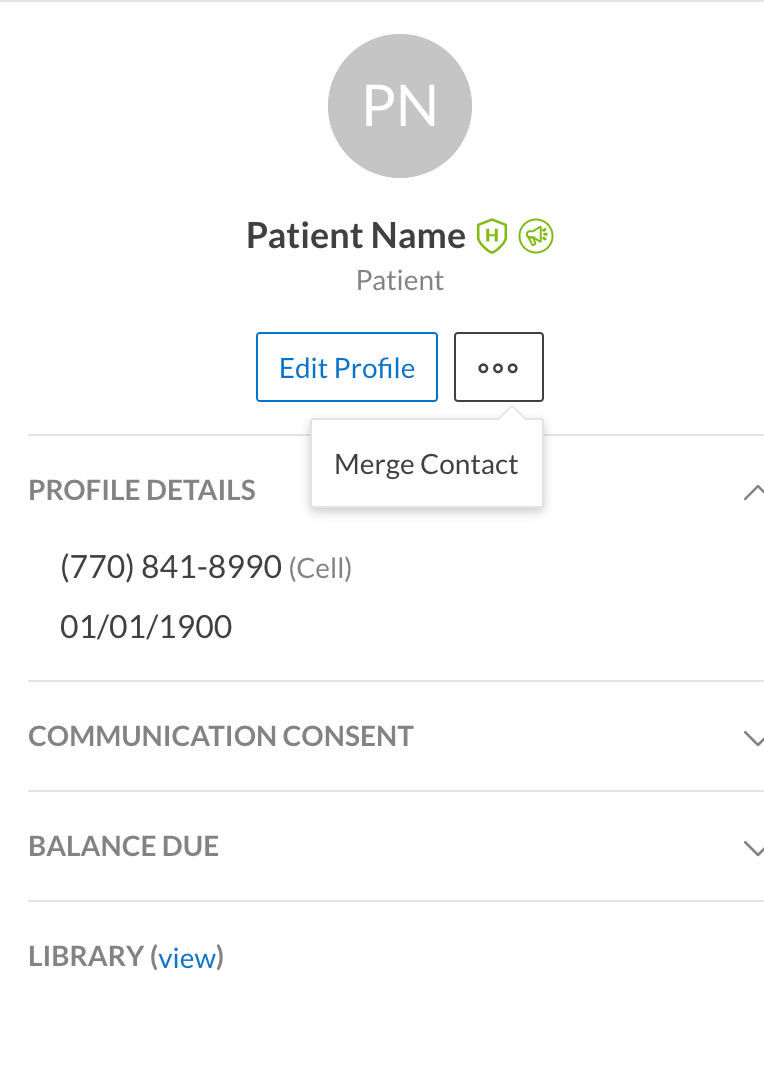
Task: Open the three-dot more options button
Action: tap(498, 367)
